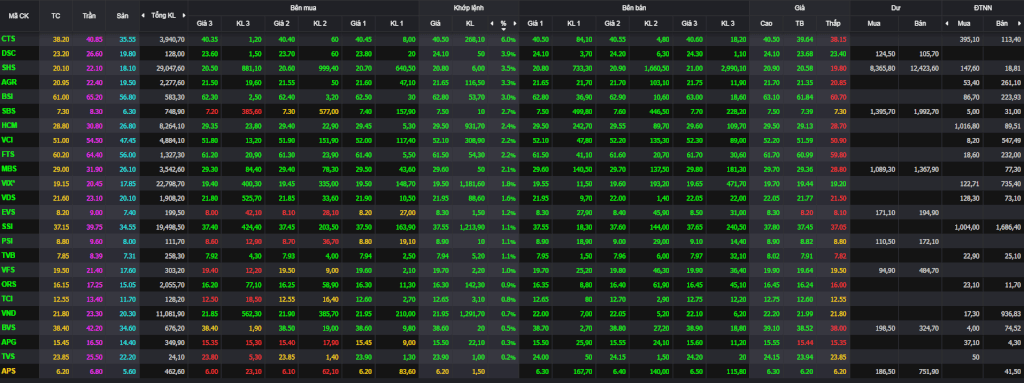Click the KL header under Khớp lệnh

pos(470,24)
